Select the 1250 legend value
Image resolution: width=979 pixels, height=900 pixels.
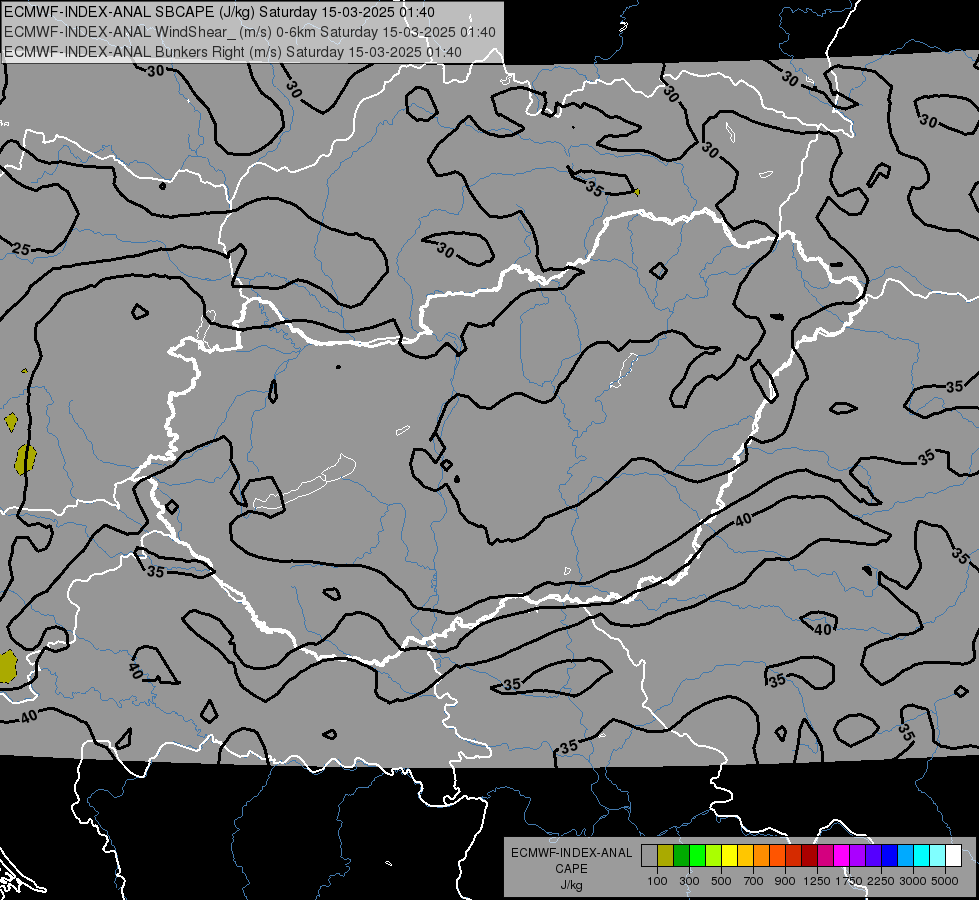(x=817, y=881)
